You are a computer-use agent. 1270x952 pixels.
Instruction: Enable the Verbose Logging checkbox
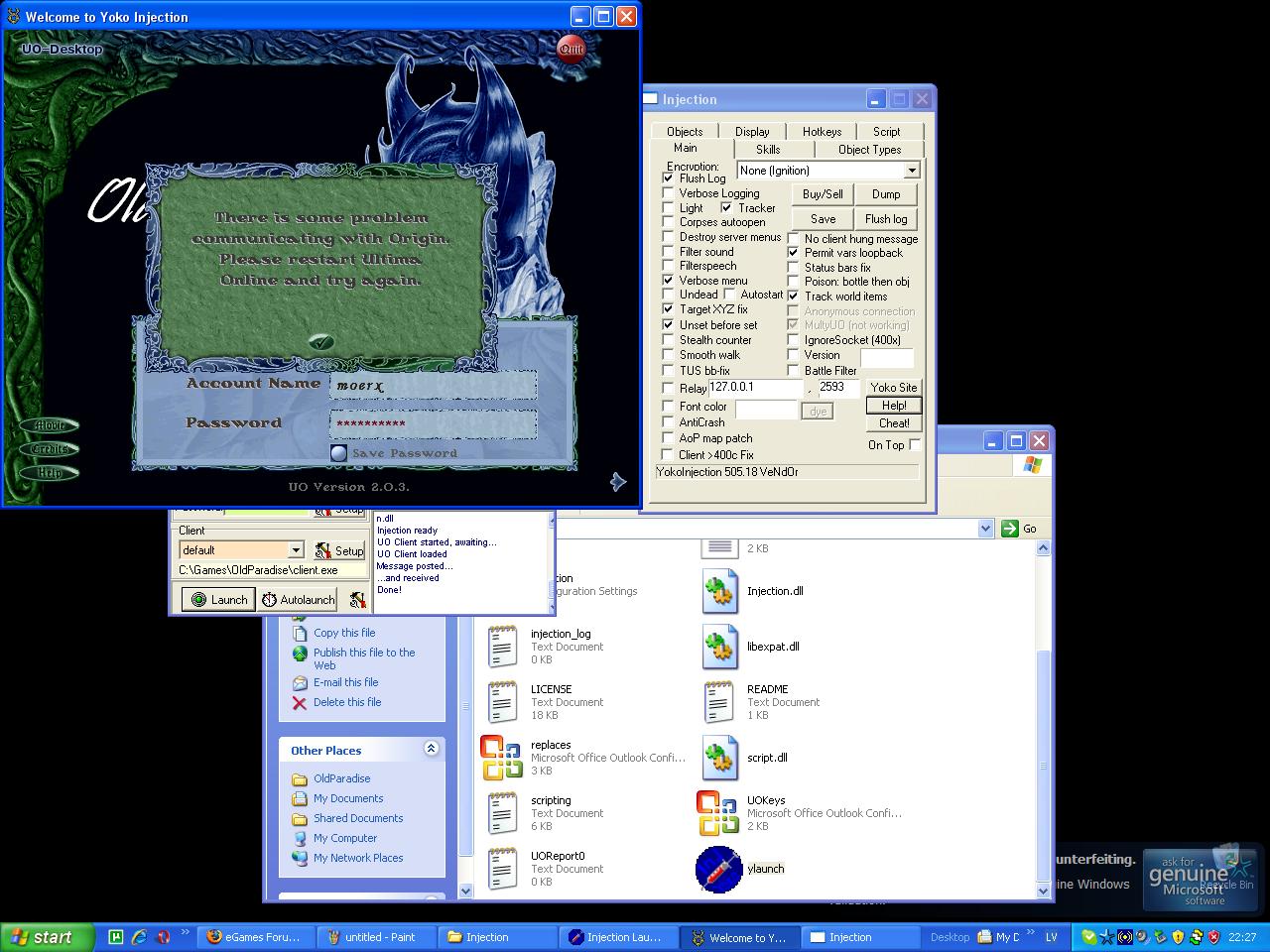click(668, 193)
